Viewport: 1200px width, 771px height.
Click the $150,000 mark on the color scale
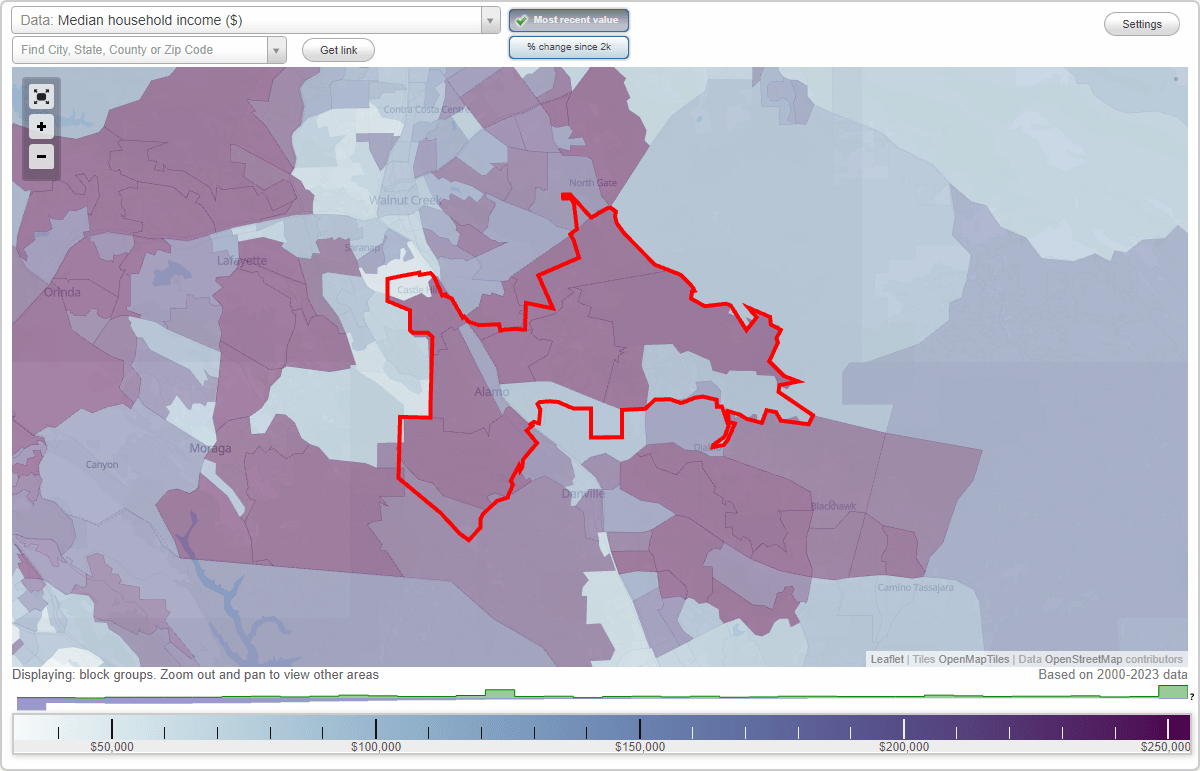tap(640, 728)
